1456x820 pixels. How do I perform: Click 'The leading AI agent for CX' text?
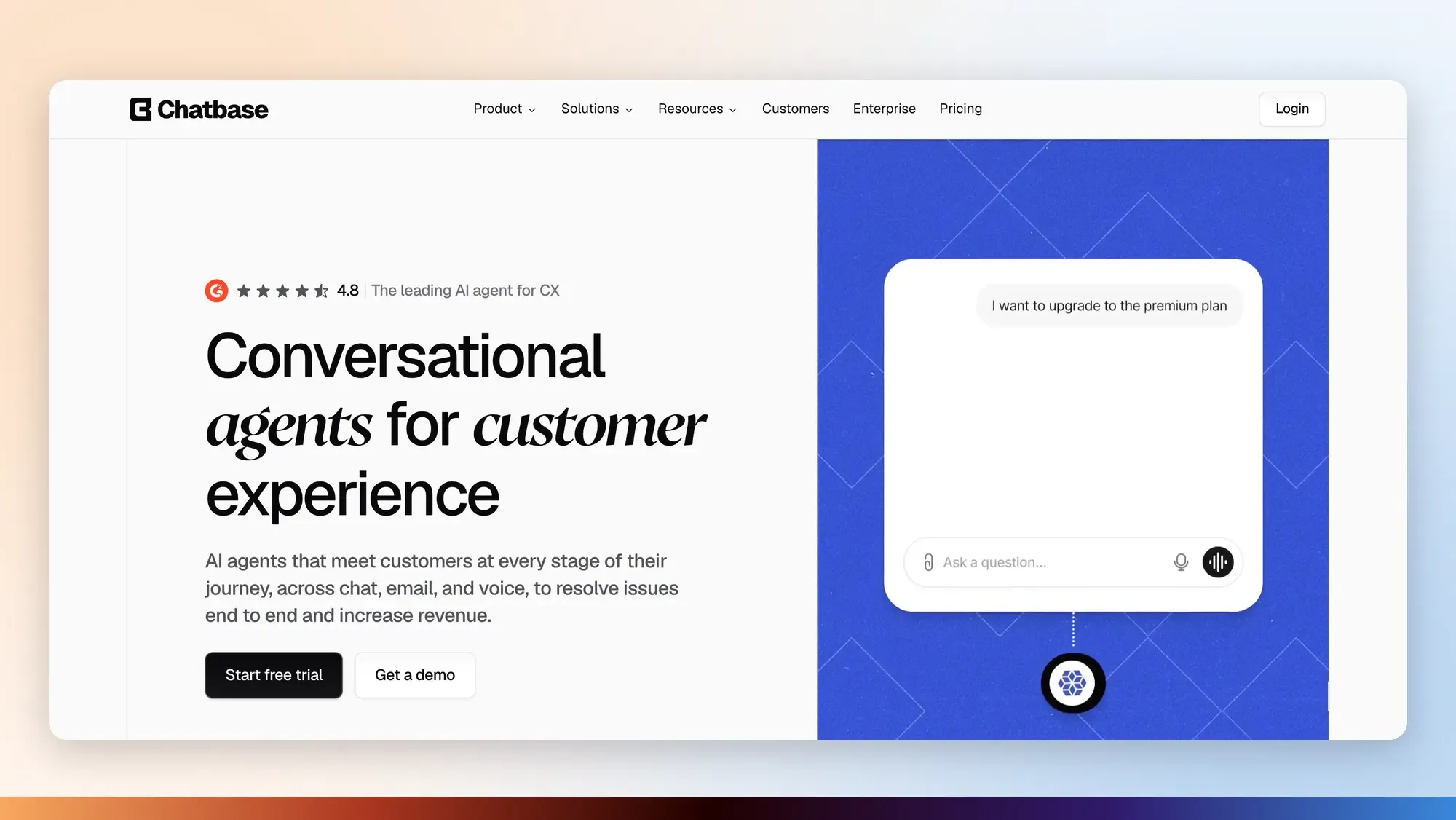[x=465, y=291]
